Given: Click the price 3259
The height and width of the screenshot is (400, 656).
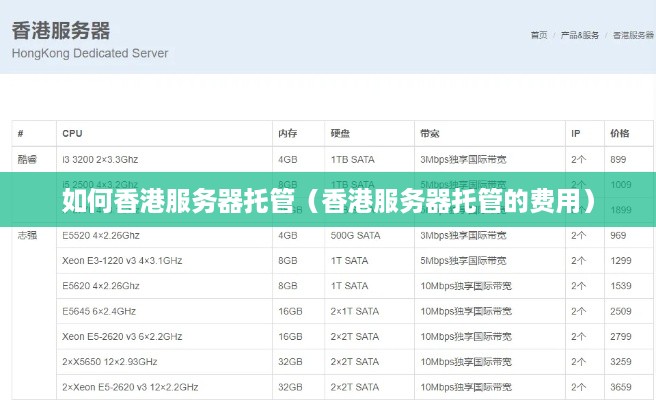Looking at the screenshot, I should point(620,362).
